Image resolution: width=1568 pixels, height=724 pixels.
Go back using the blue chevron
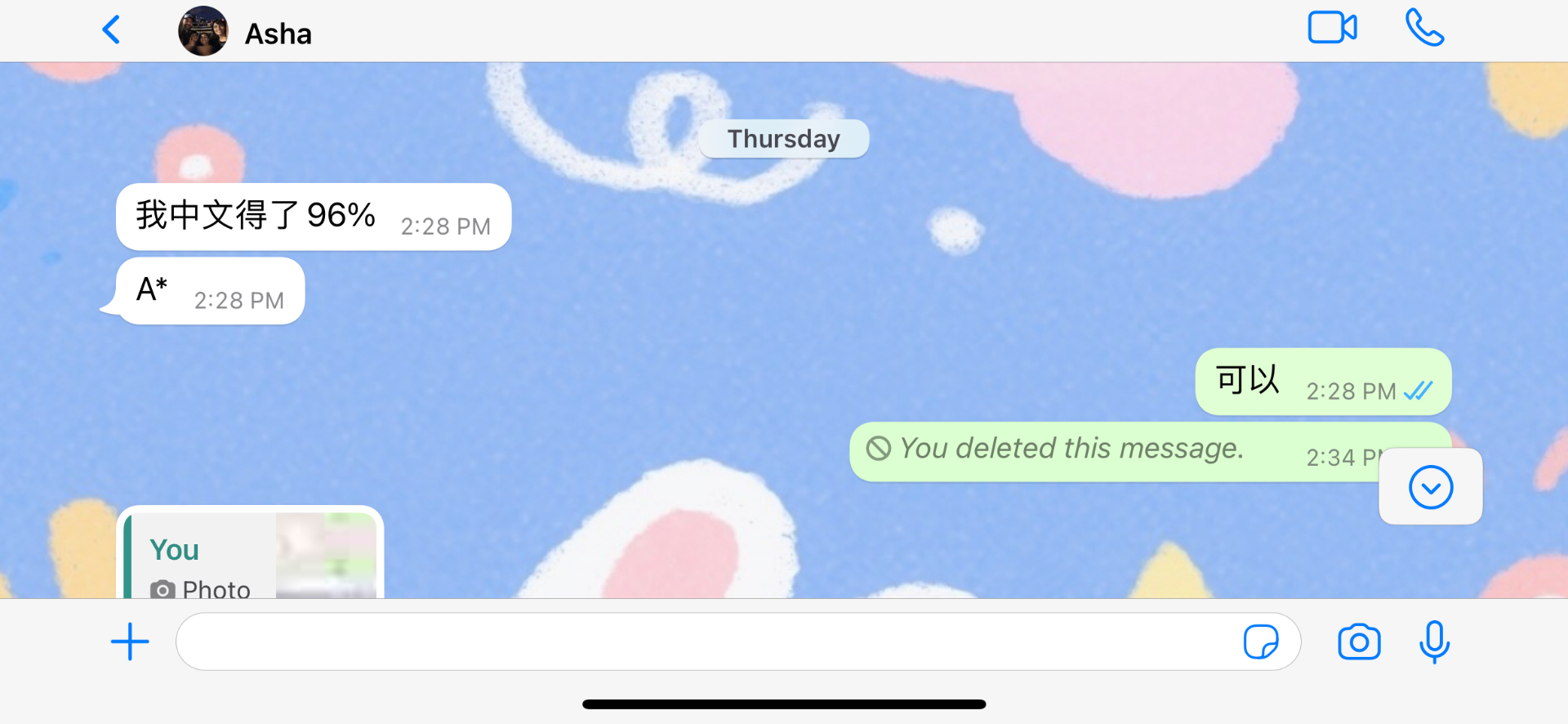click(111, 30)
